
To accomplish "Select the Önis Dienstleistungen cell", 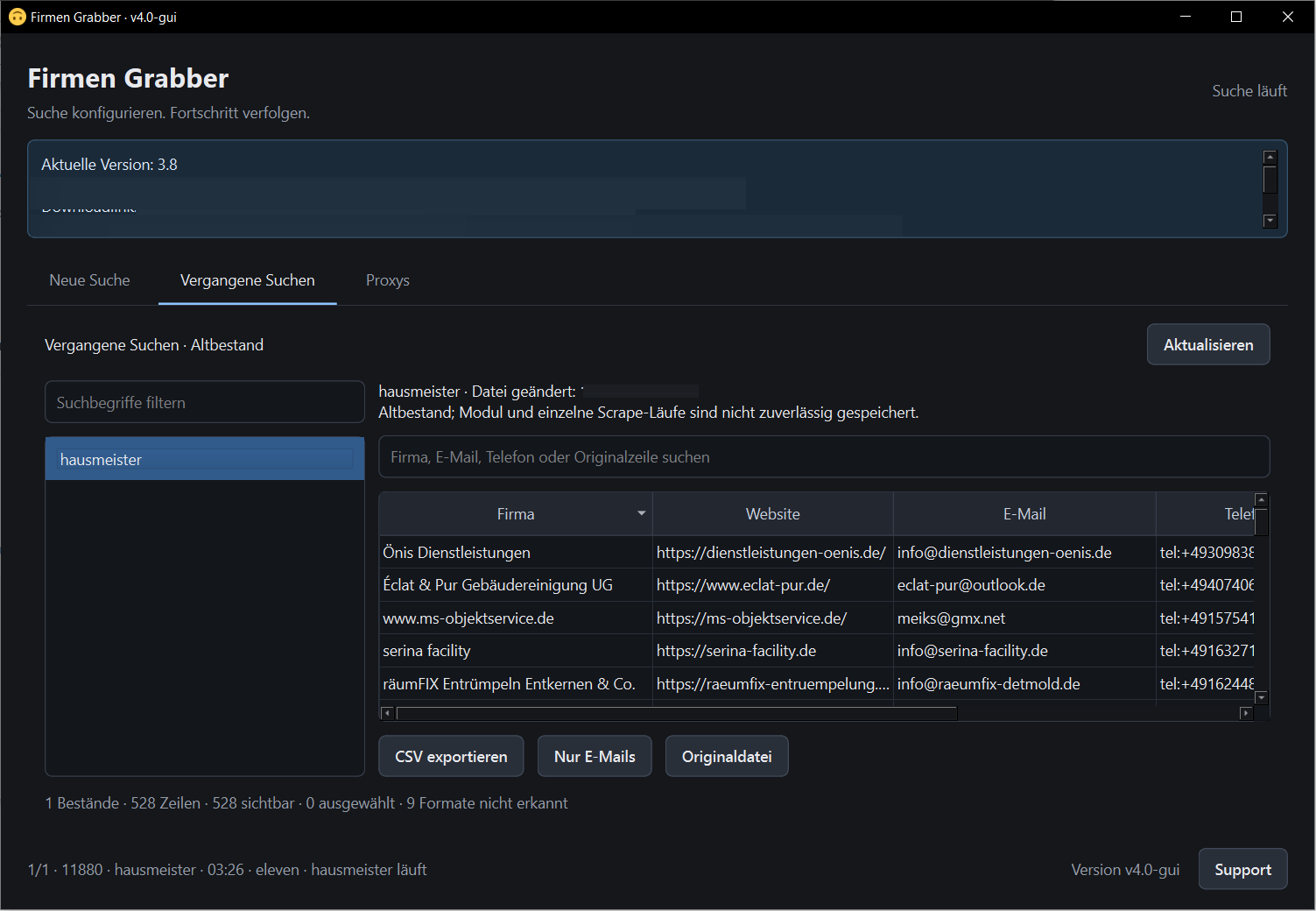I will point(516,553).
